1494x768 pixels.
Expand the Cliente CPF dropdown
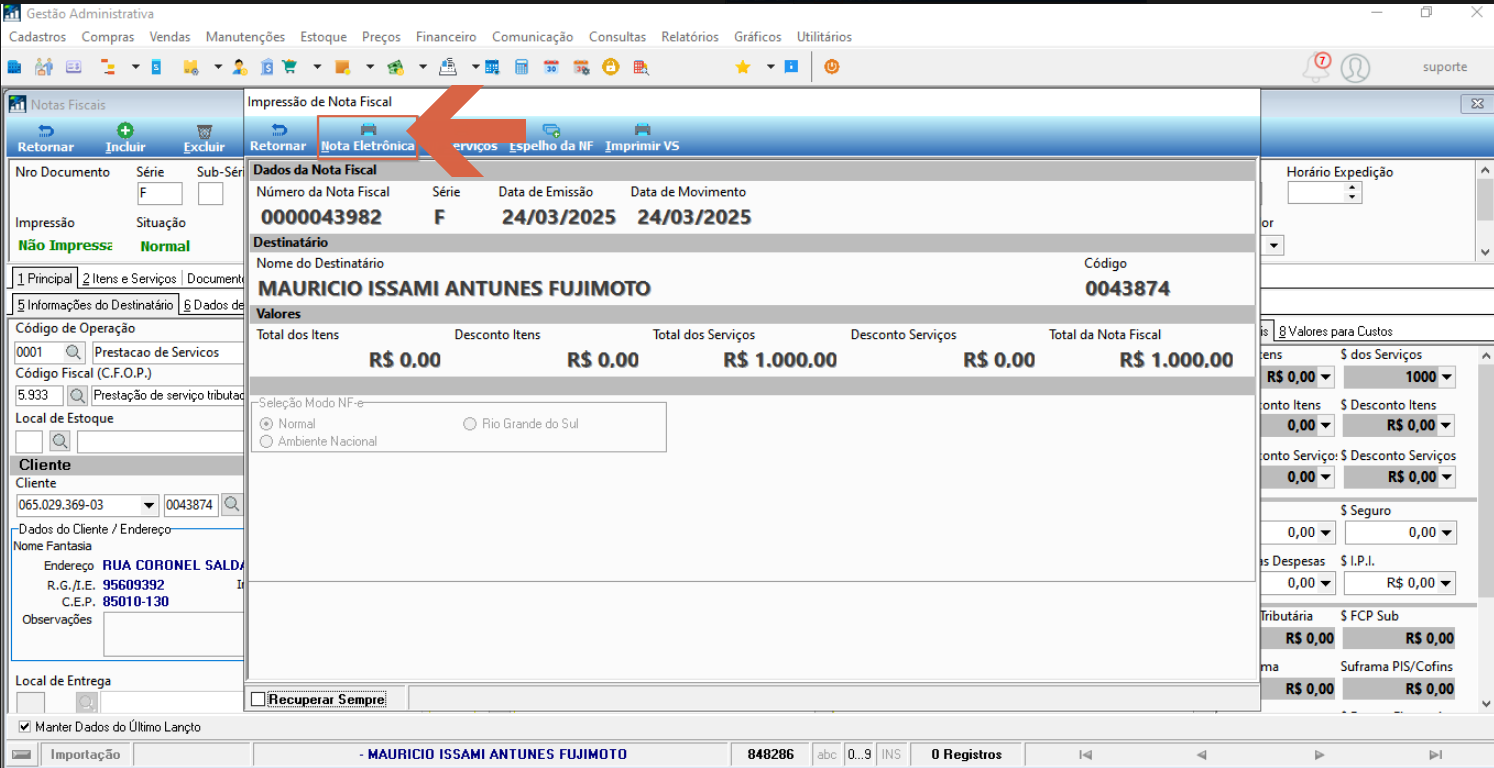pyautogui.click(x=150, y=505)
